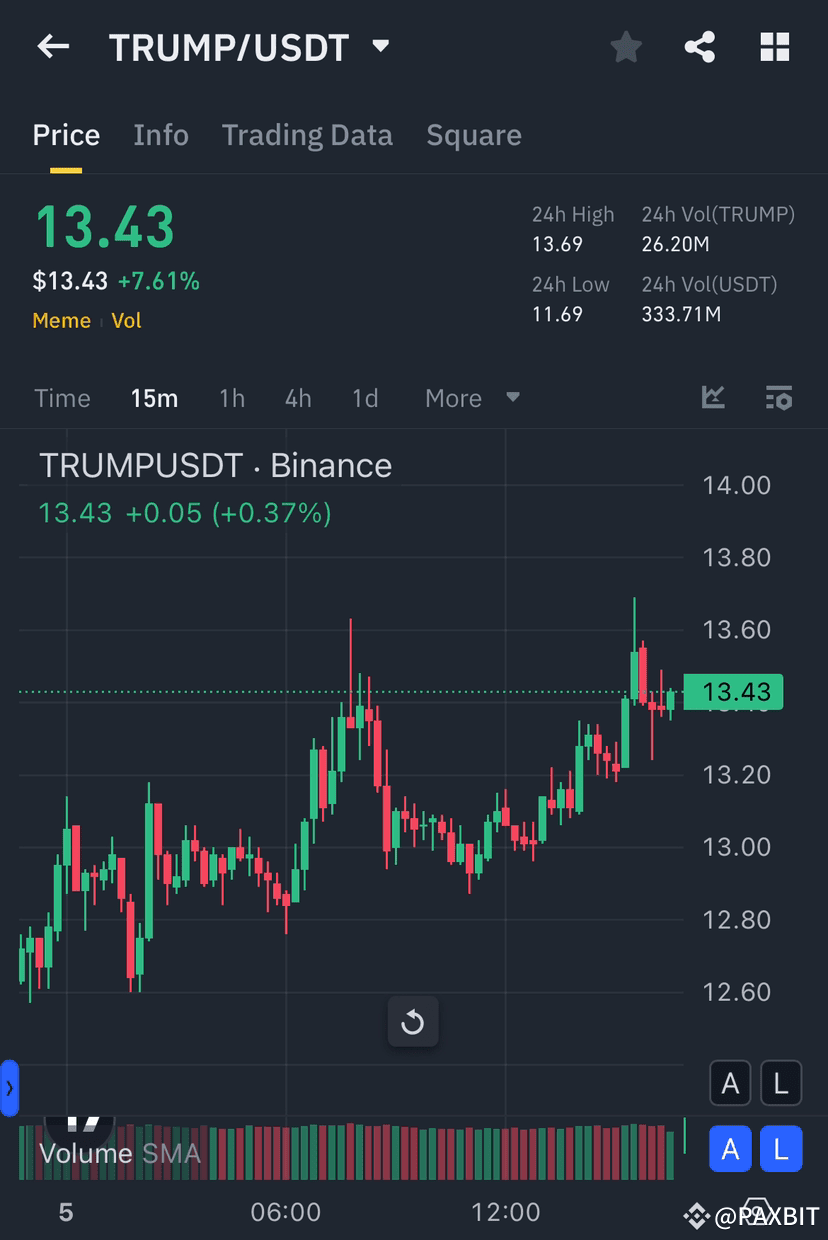The height and width of the screenshot is (1240, 828).
Task: Open the grid layout icon
Action: tap(775, 46)
